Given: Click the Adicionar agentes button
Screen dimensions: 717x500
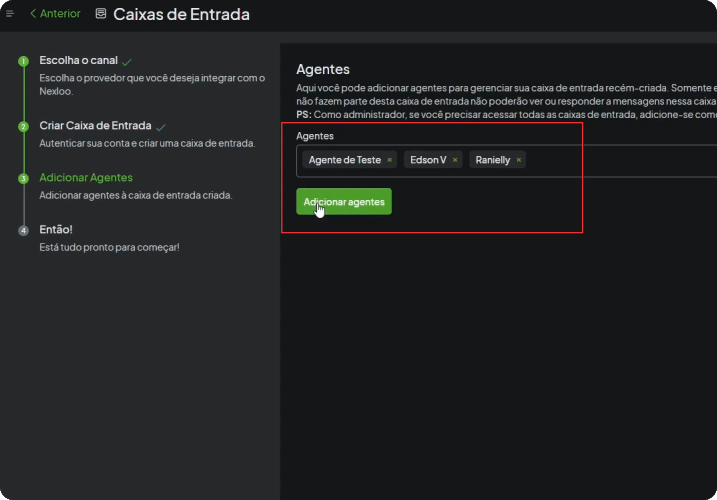Looking at the screenshot, I should tap(344, 202).
